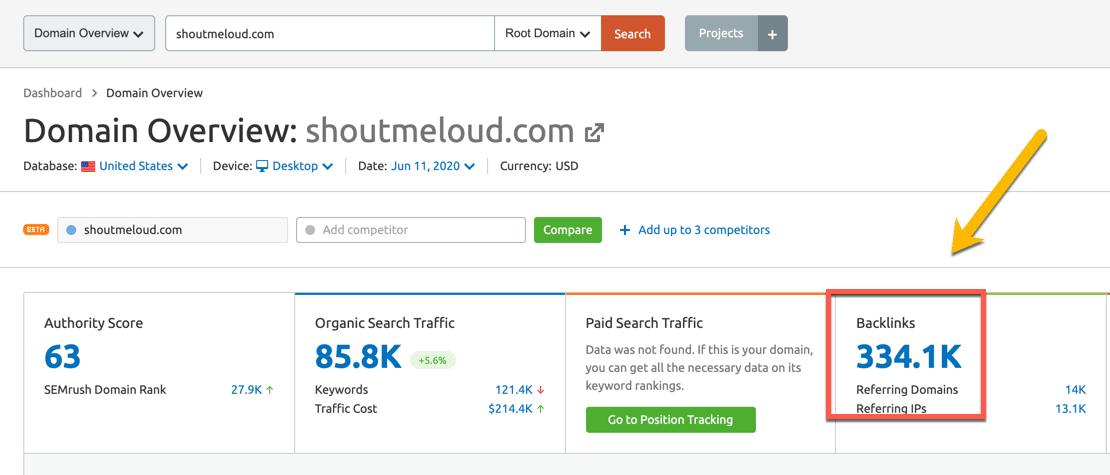Click the BETA badge icon
The height and width of the screenshot is (475, 1110).
click(36, 230)
